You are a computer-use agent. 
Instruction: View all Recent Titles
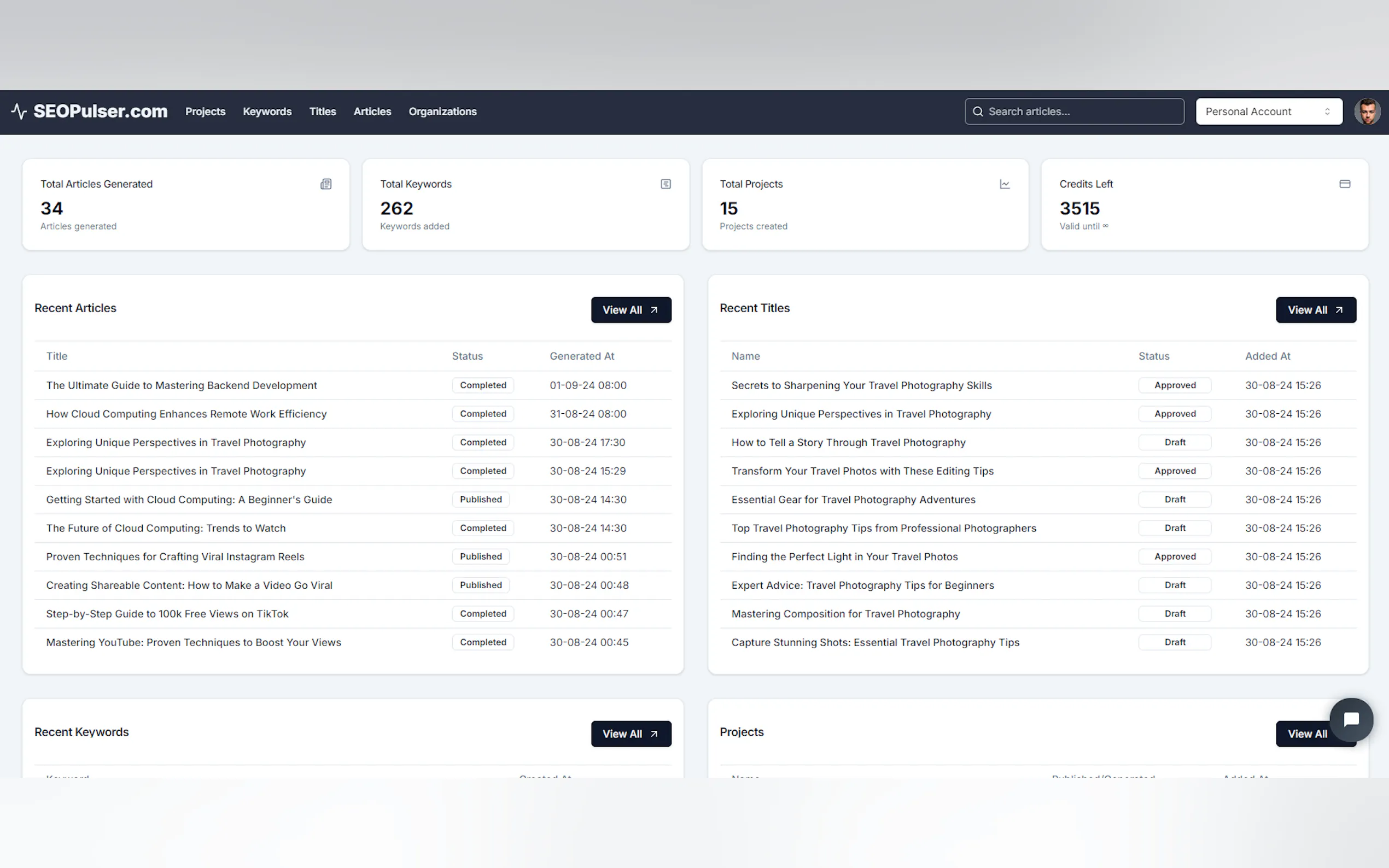1315,310
